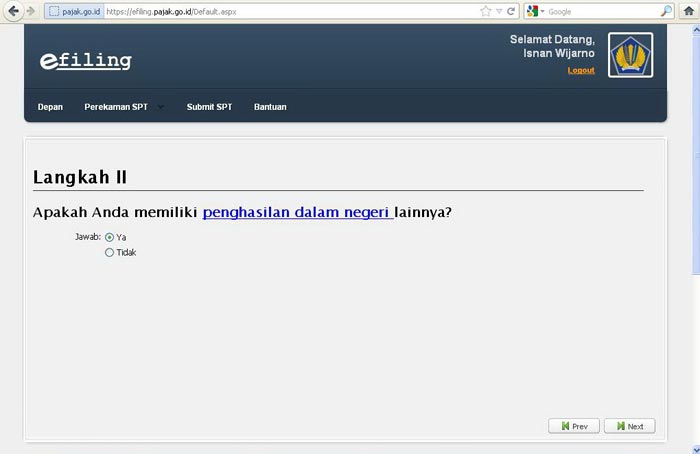Select the Tidak radio button

coord(109,253)
